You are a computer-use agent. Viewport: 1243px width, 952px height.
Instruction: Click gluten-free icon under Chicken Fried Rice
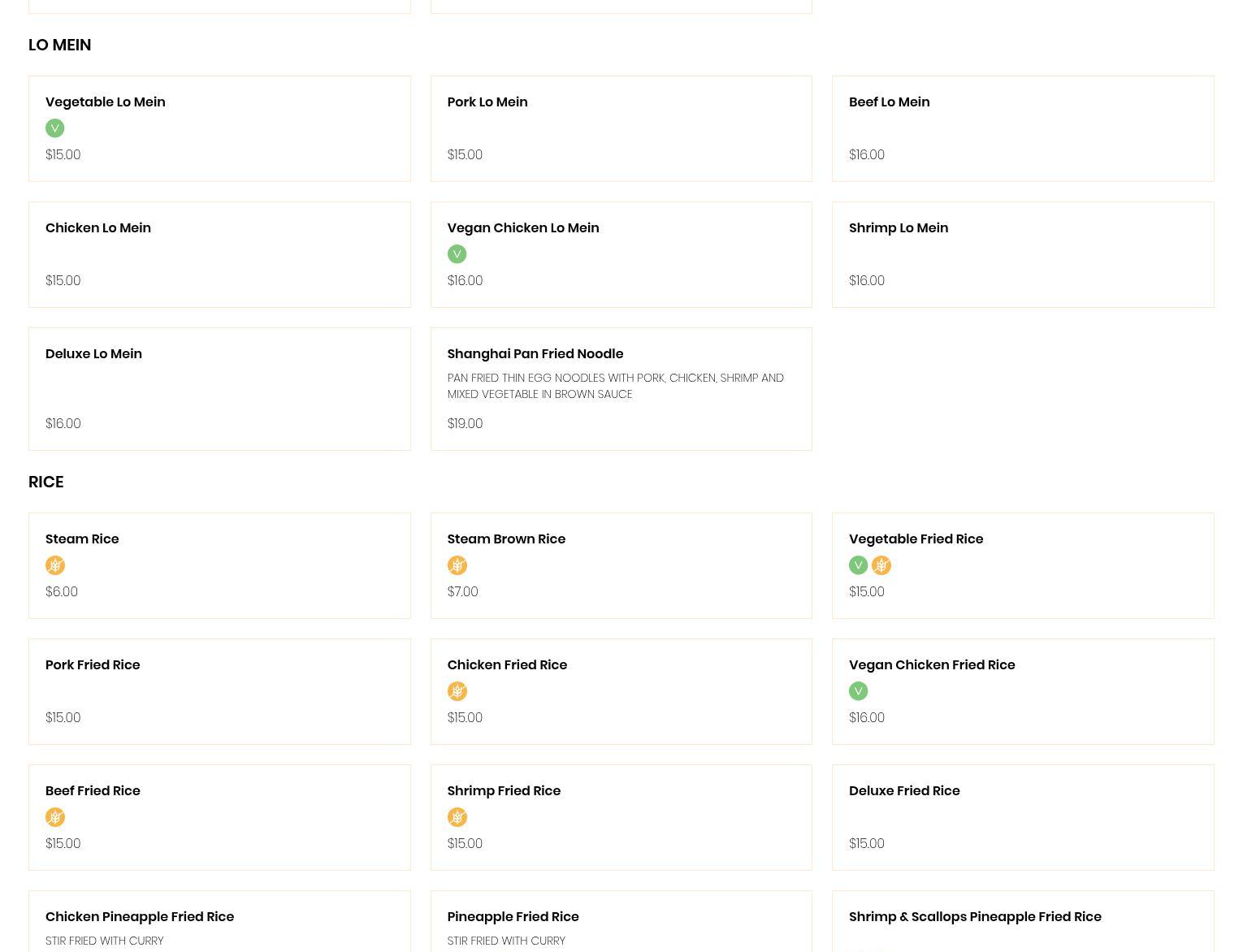(457, 691)
